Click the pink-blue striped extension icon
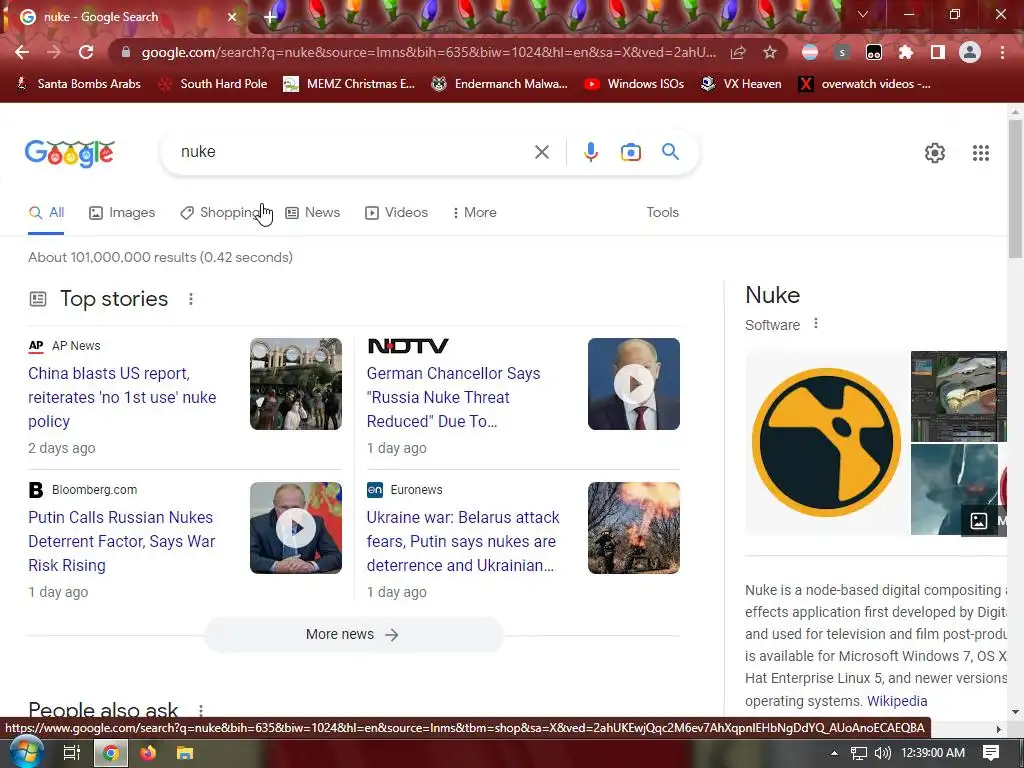1024x768 pixels. pos(810,52)
